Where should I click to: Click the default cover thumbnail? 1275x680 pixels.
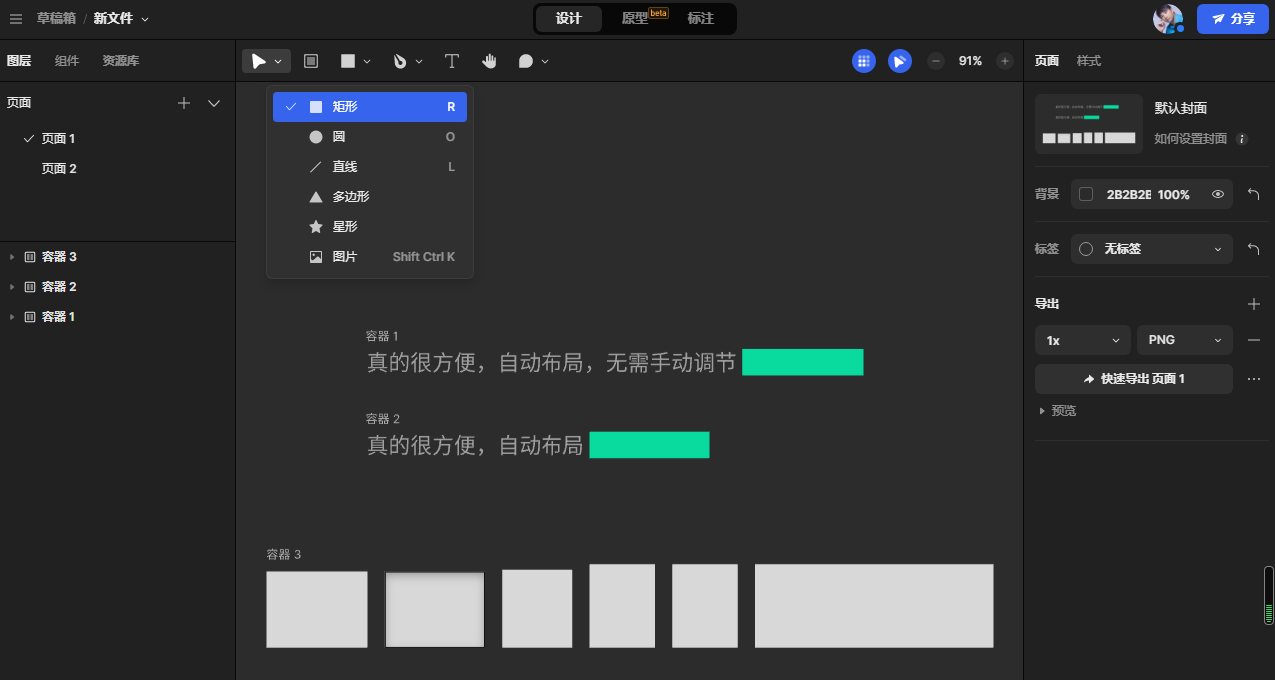[x=1089, y=124]
